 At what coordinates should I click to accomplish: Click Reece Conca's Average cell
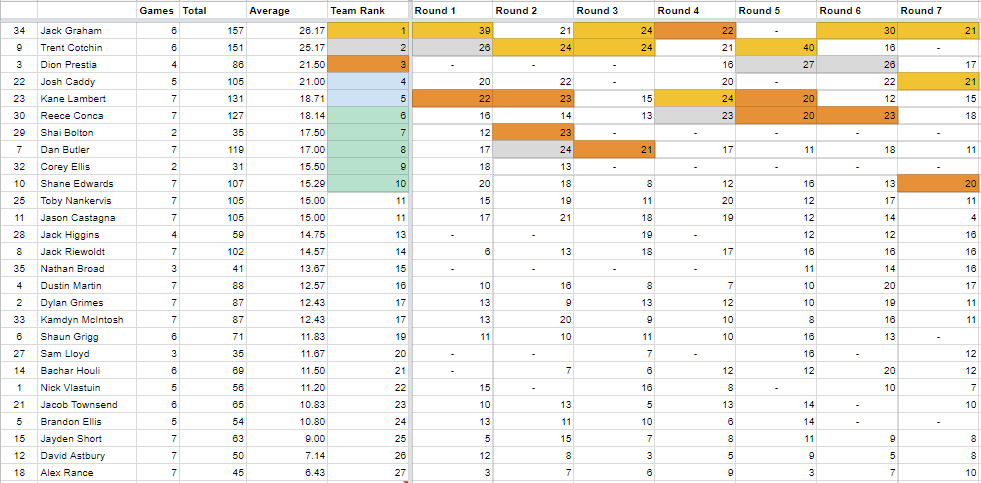coord(286,116)
